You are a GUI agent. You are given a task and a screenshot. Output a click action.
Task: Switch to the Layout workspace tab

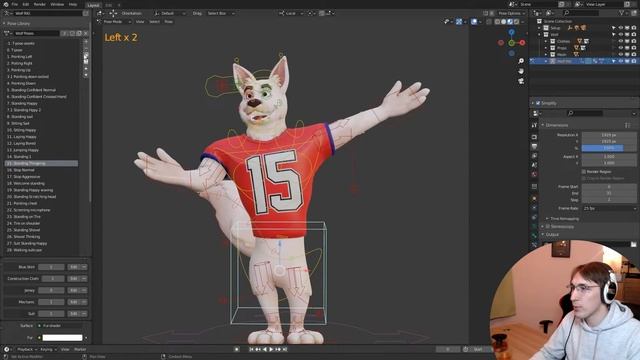(93, 5)
